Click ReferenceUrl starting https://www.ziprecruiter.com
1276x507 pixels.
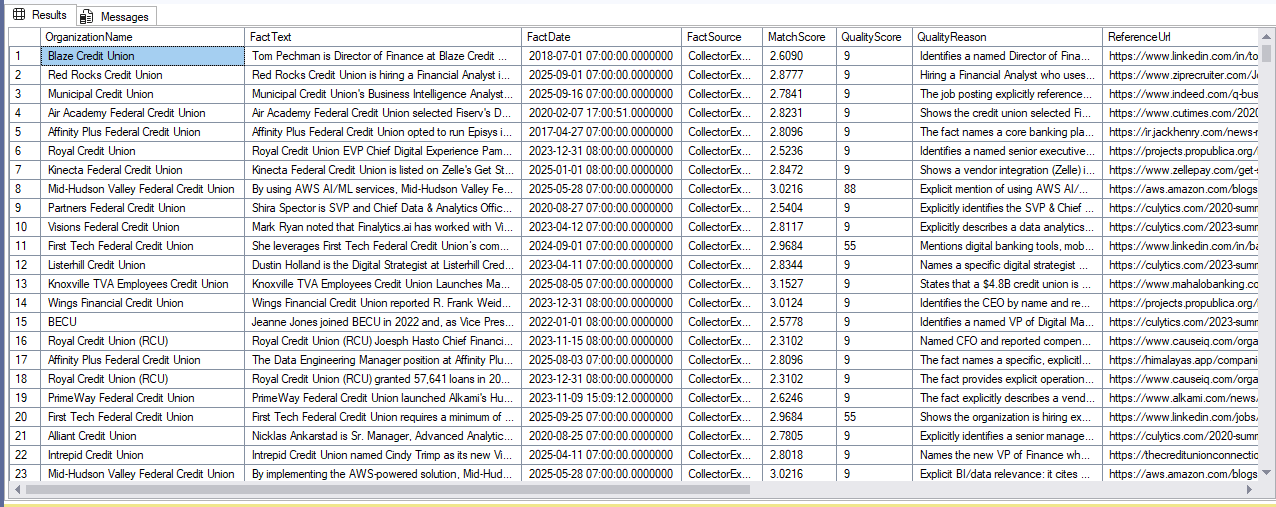pos(1181,75)
